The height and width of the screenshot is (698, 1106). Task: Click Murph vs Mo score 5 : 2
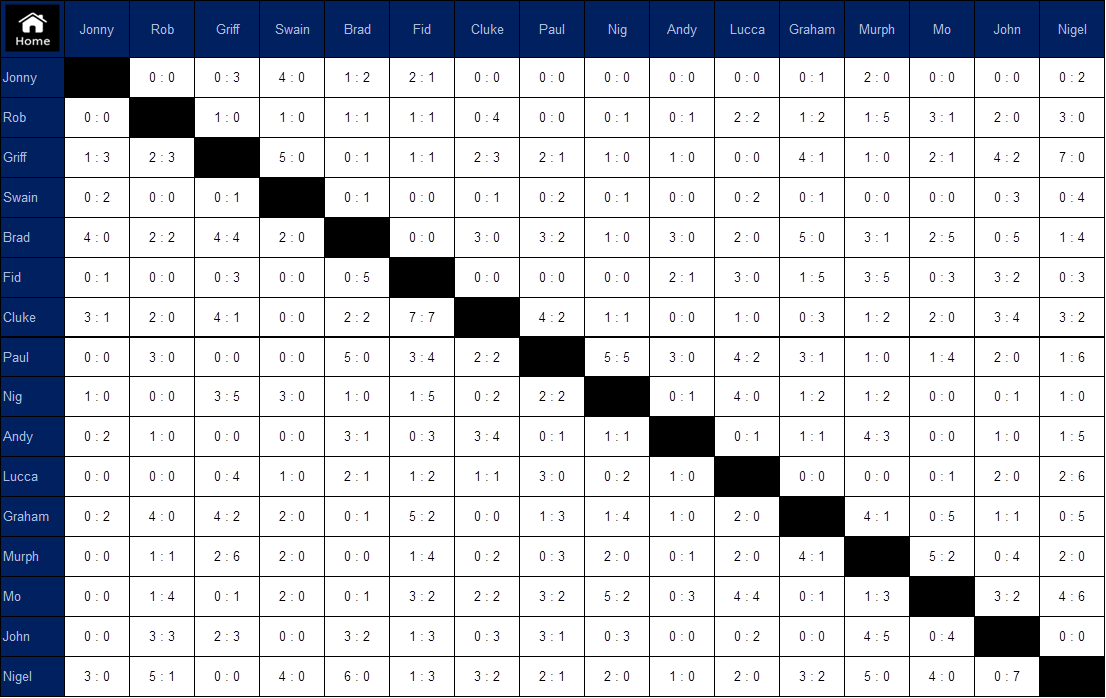[x=942, y=556]
